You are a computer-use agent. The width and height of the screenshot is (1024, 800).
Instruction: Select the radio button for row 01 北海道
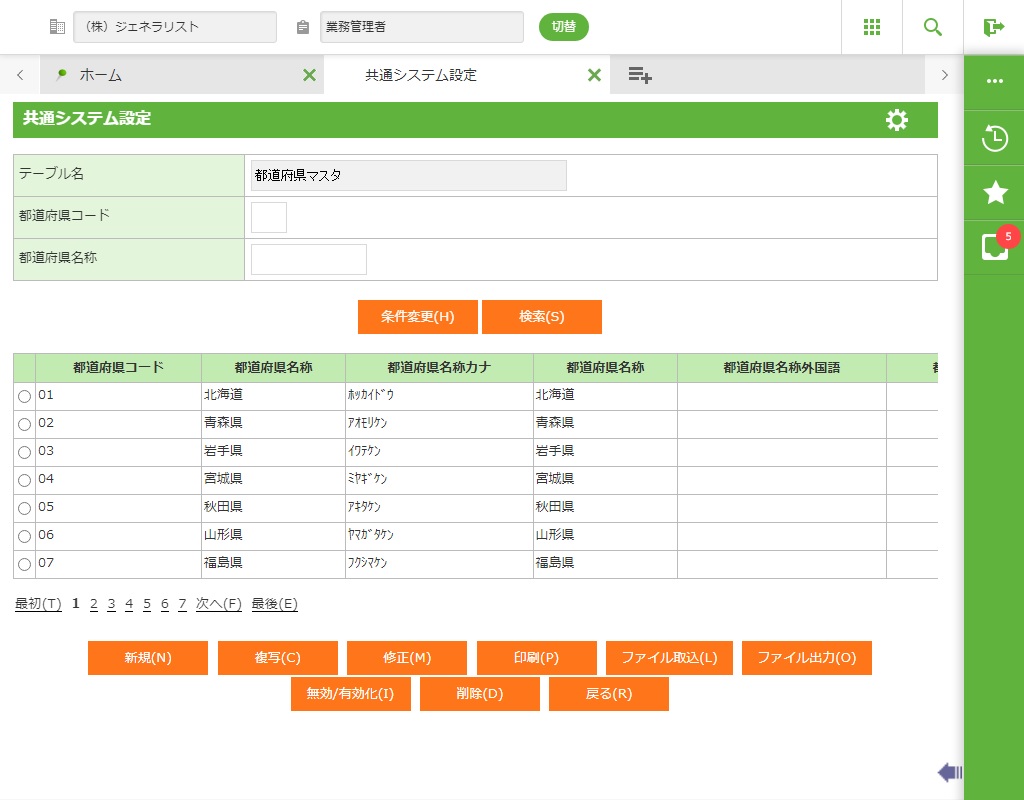[x=24, y=396]
